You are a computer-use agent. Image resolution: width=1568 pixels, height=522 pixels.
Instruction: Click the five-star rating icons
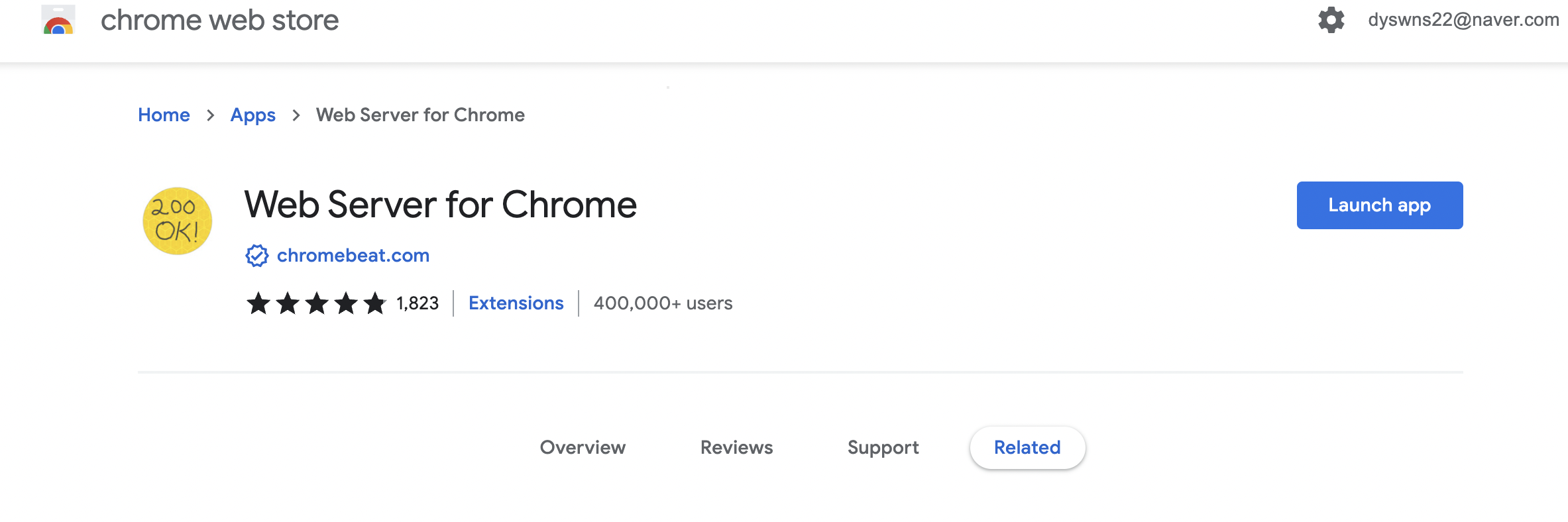click(316, 303)
